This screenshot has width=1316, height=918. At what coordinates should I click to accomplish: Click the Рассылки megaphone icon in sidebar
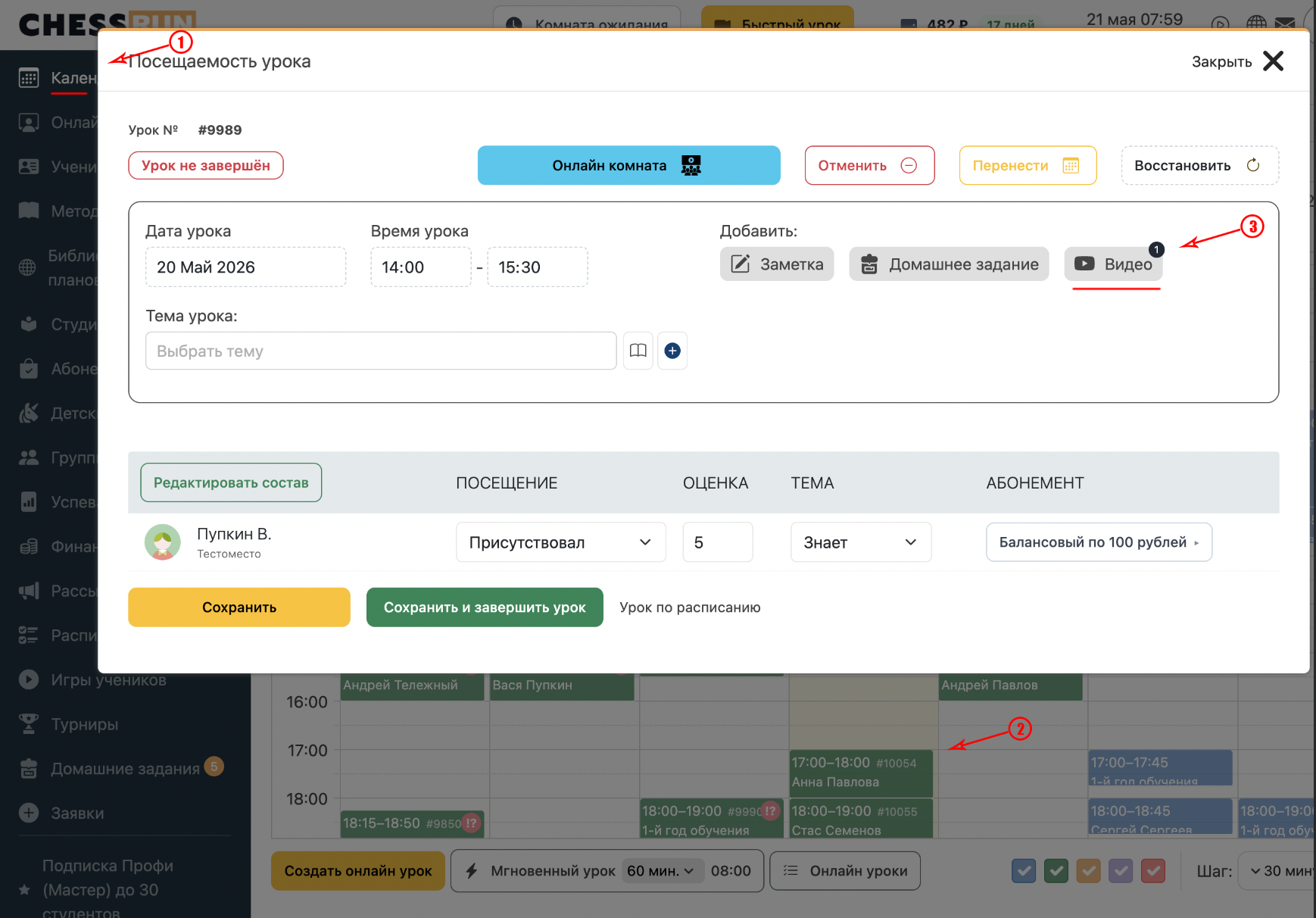[29, 591]
